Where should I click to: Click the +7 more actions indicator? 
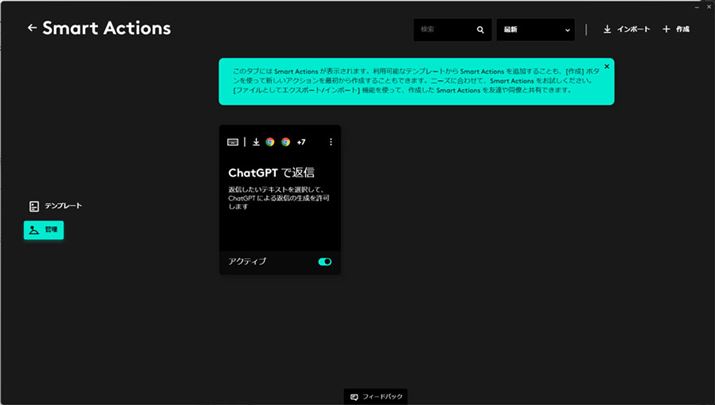click(x=301, y=142)
